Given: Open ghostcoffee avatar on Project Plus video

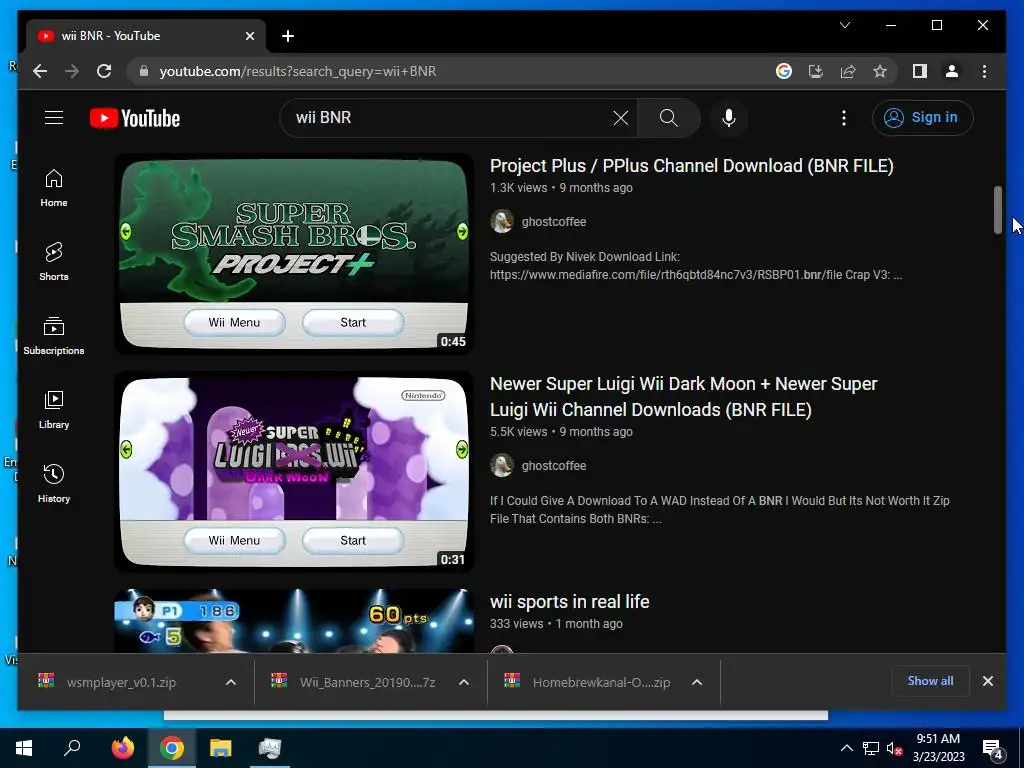Looking at the screenshot, I should tap(502, 221).
